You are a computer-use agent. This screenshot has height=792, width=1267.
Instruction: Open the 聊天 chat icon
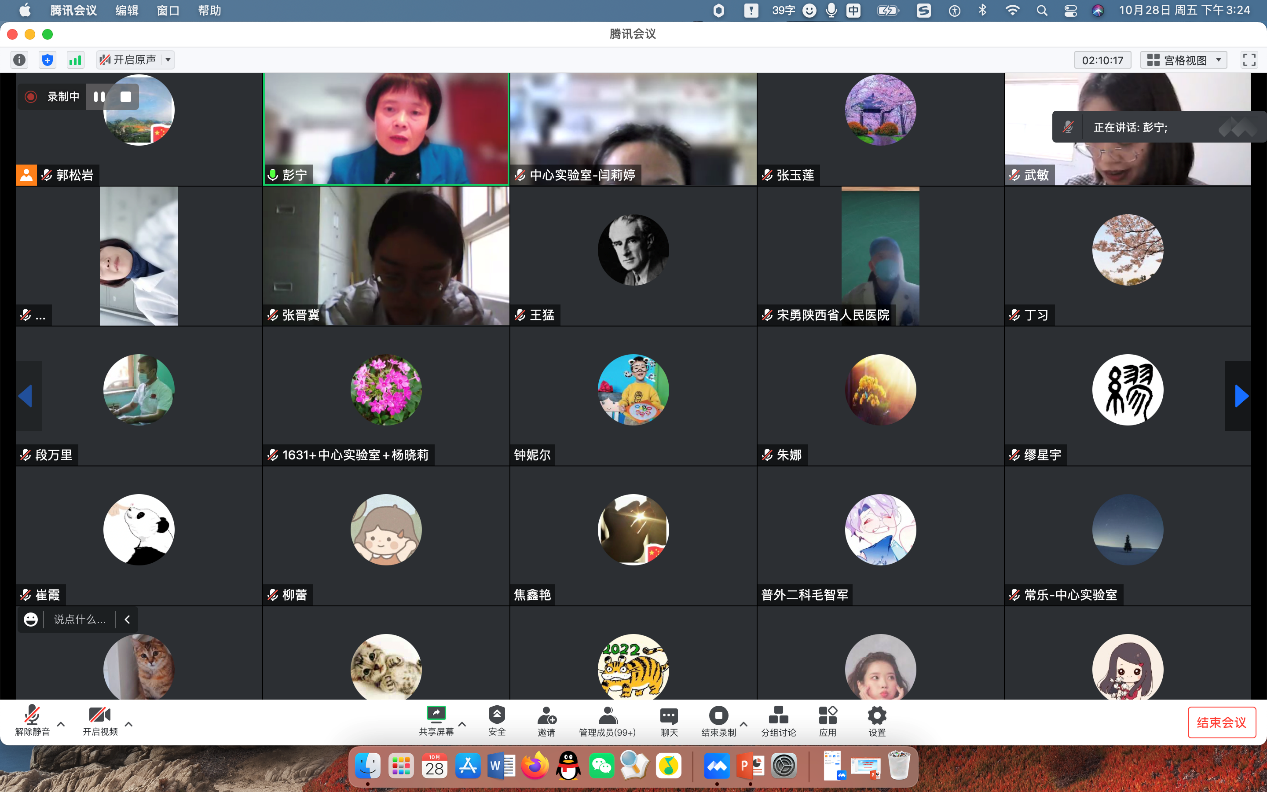(669, 715)
